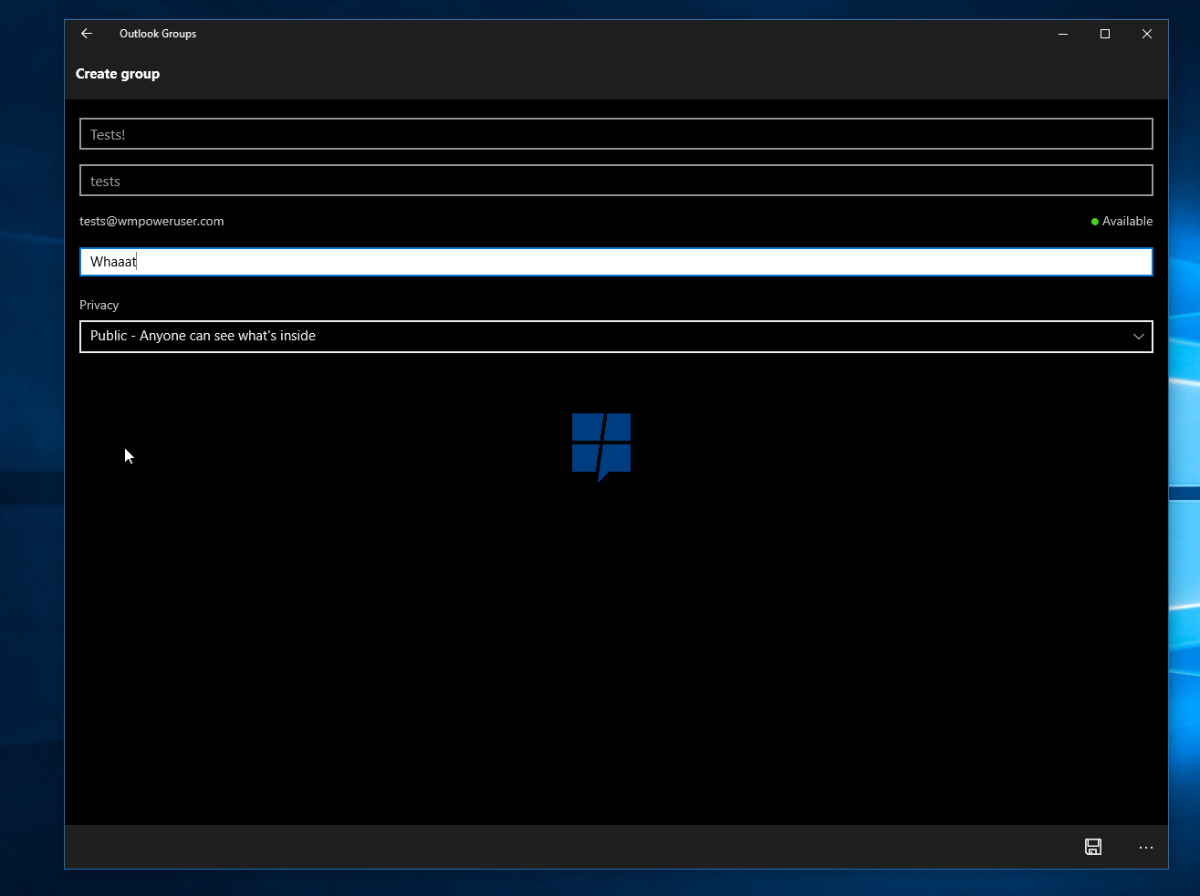Click the Privacy label
Viewport: 1200px width, 896px height.
click(99, 305)
